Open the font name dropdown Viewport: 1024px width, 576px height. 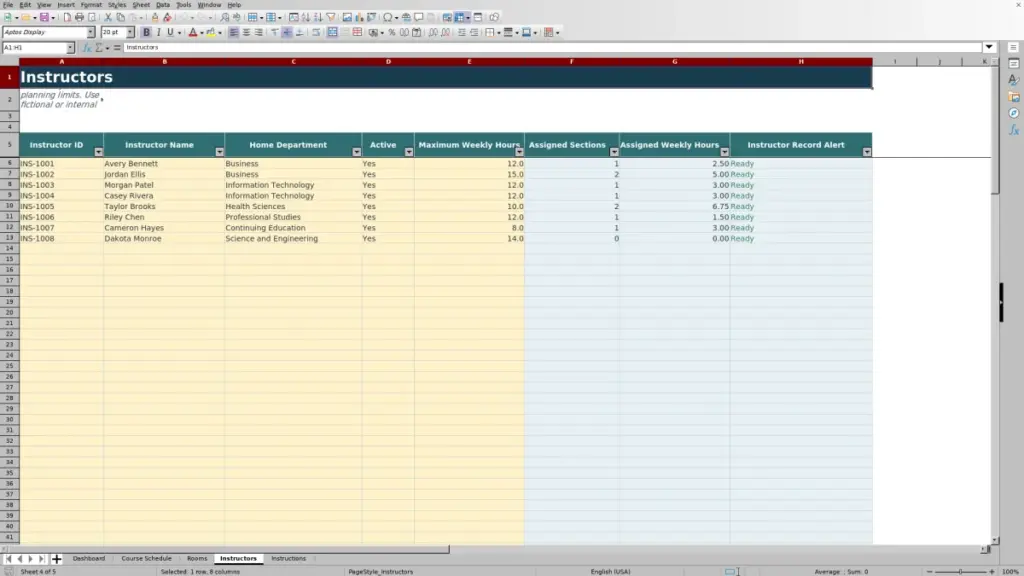pos(90,32)
